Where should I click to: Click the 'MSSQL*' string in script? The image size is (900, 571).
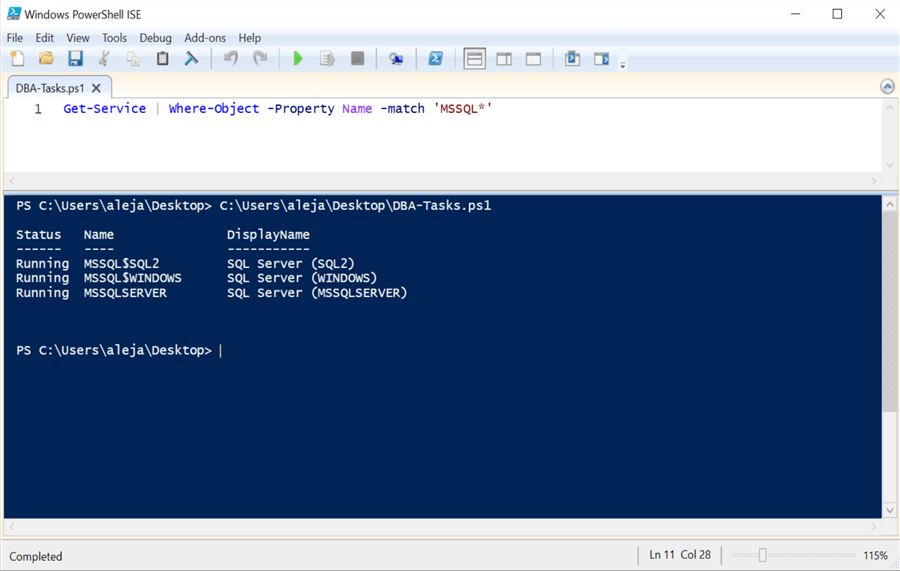(463, 108)
